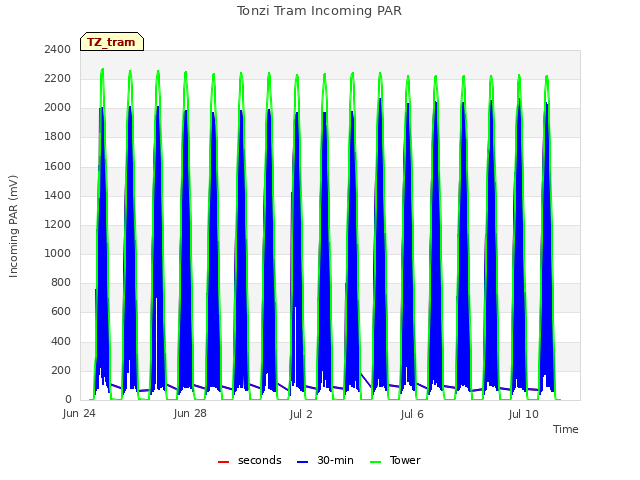Click the 0 y-axis tick label
The height and width of the screenshot is (480, 640).
(x=68, y=400)
